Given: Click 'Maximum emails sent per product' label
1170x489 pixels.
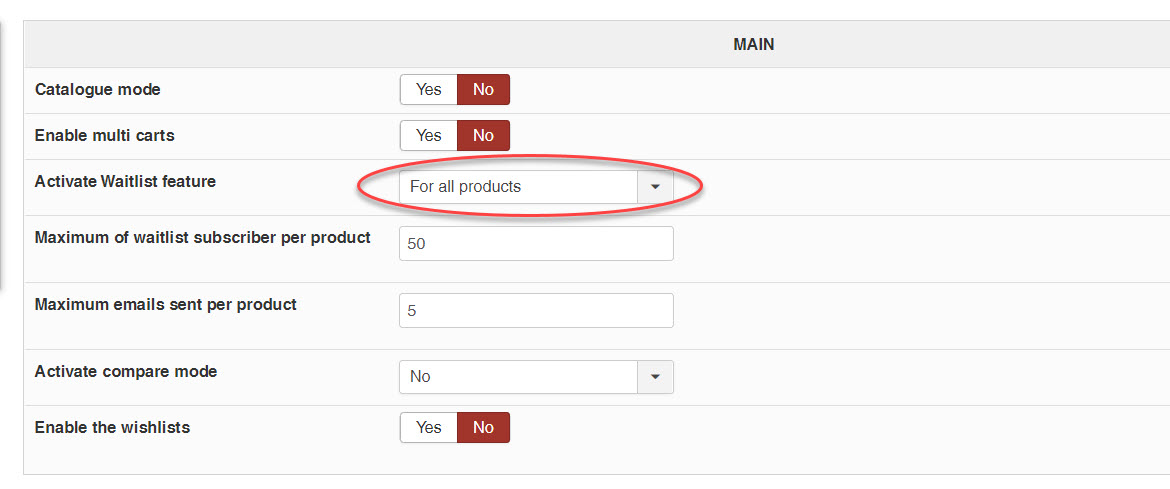Looking at the screenshot, I should coord(165,305).
